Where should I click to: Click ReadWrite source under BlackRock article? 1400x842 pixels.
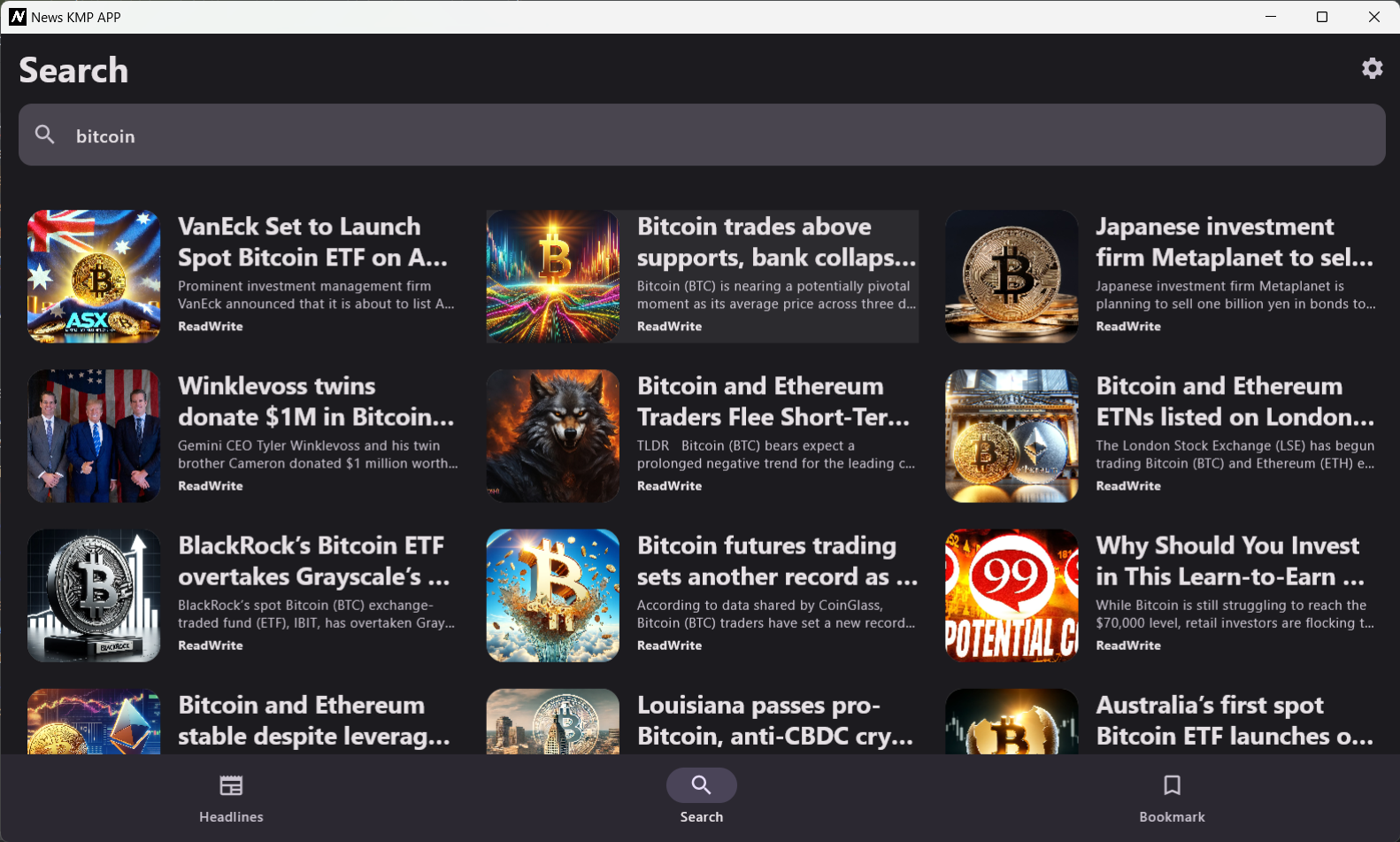click(211, 645)
